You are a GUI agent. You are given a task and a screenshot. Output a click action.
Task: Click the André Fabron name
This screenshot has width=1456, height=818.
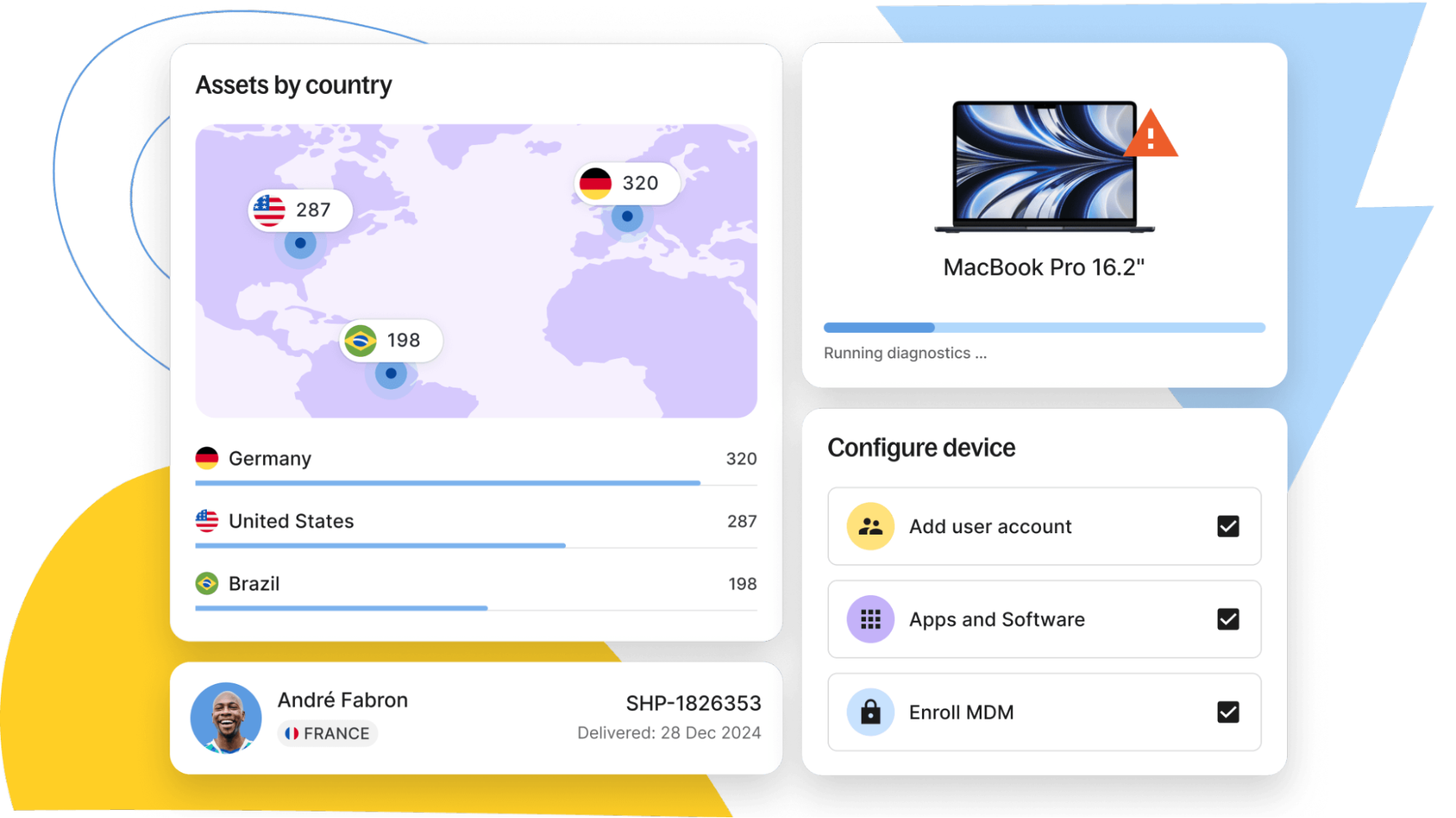coord(342,700)
